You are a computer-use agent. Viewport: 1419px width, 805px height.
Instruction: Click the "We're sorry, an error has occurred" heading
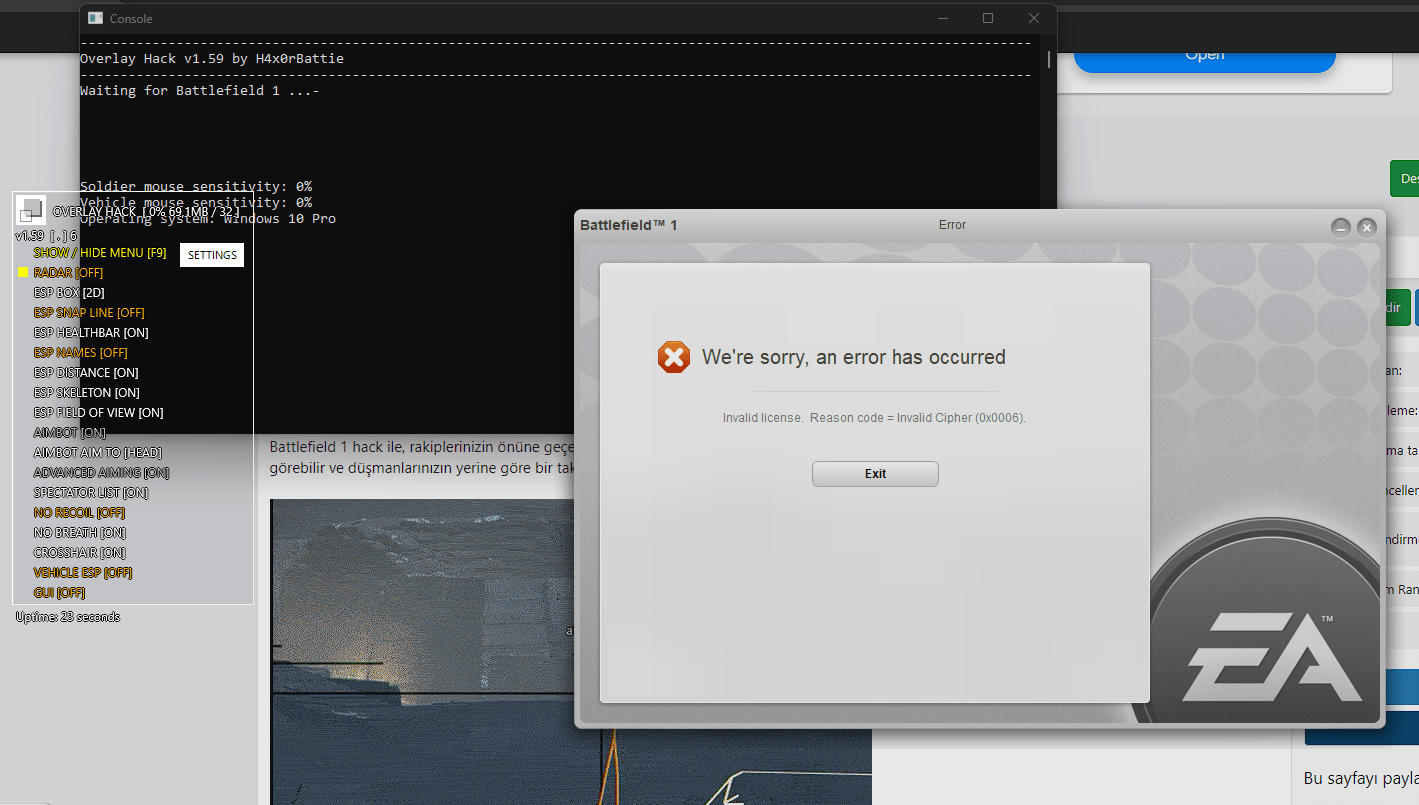(x=854, y=357)
